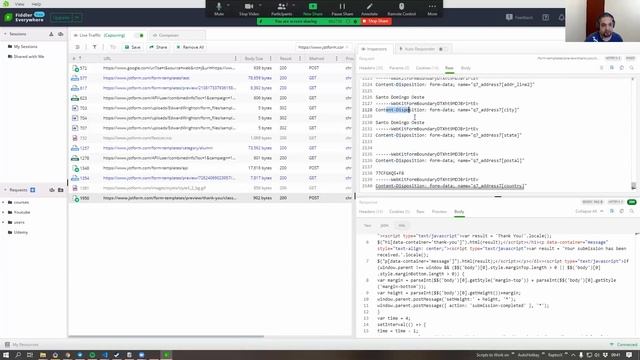Switch to the Inspectors tab
Viewport: 640px width, 360px height.
click(374, 49)
